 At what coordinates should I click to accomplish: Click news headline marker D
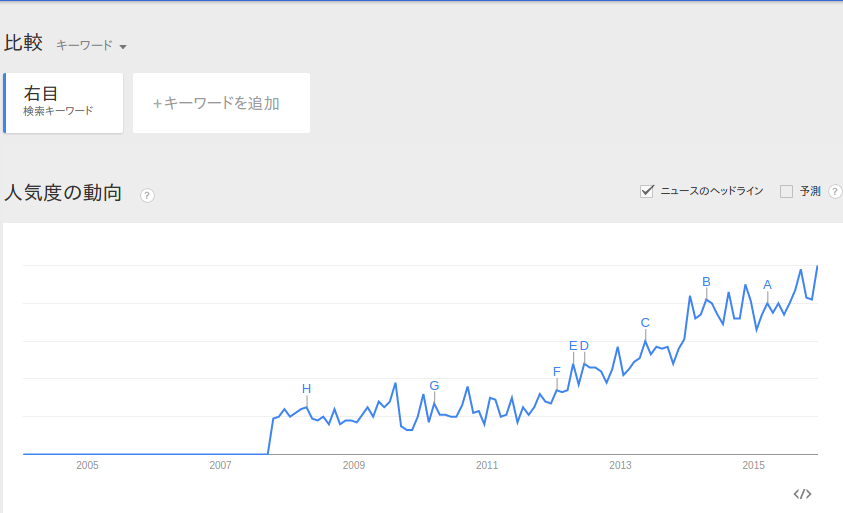(584, 346)
